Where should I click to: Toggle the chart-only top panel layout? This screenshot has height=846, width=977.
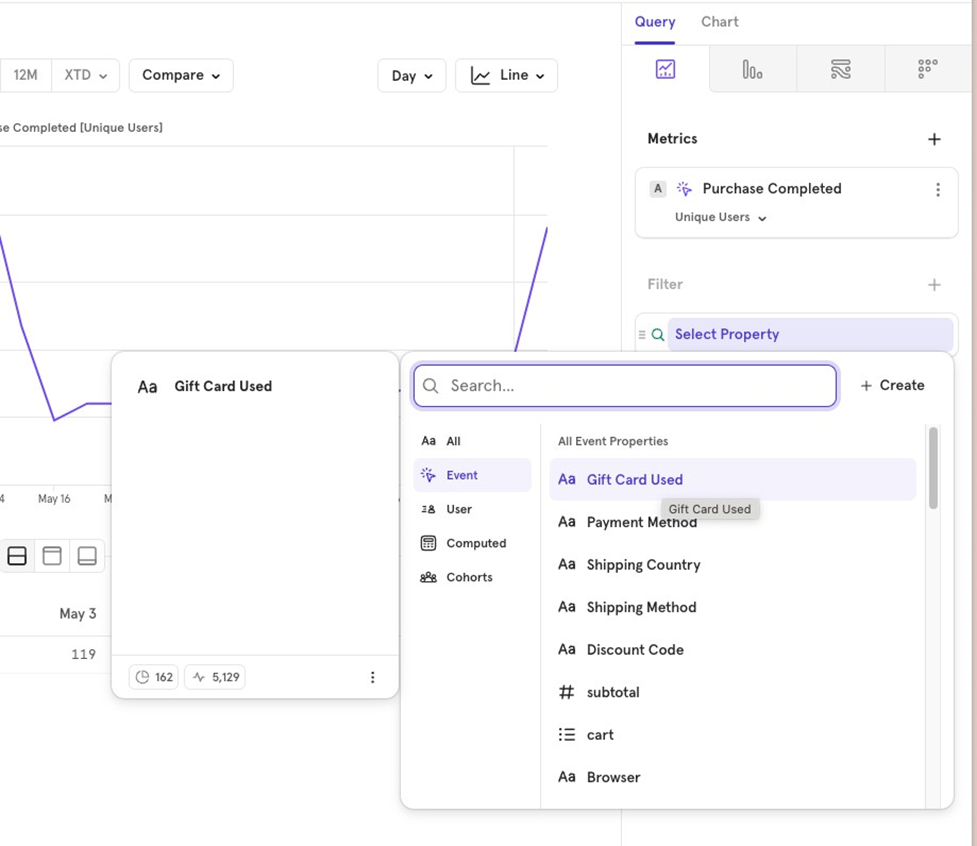coord(52,556)
